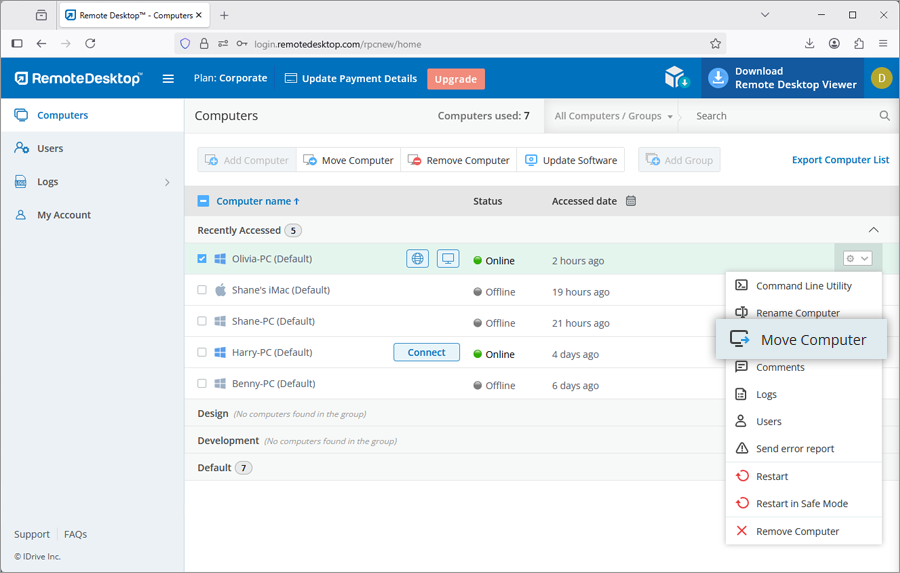
Task: Choose Move Computer in context menu
Action: (x=801, y=339)
